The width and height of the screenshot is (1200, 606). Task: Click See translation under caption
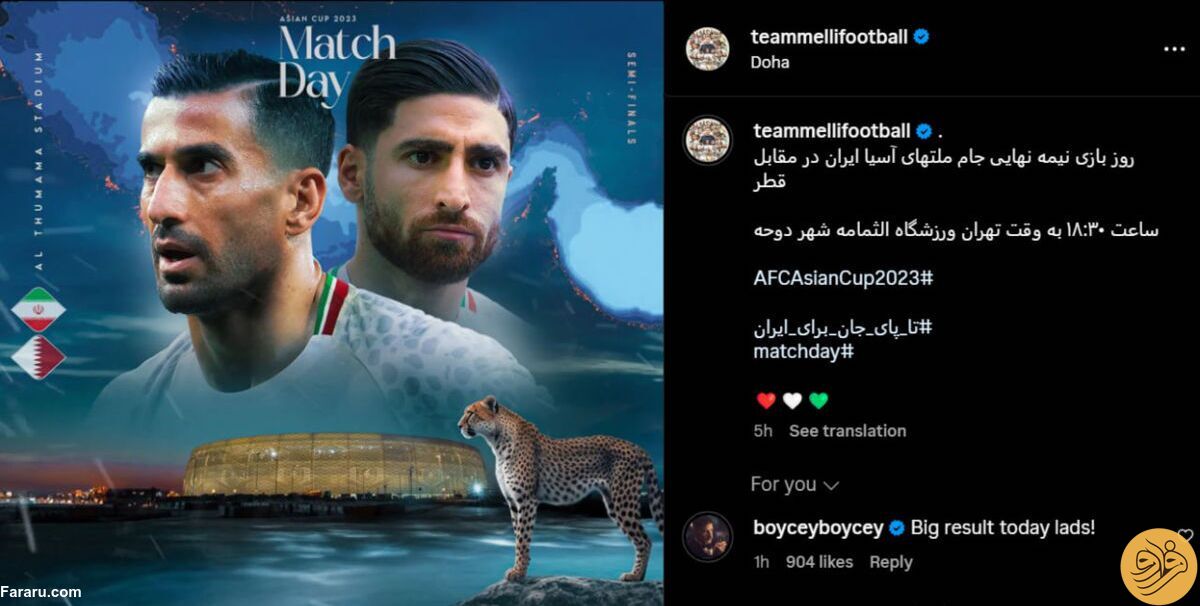(x=847, y=431)
